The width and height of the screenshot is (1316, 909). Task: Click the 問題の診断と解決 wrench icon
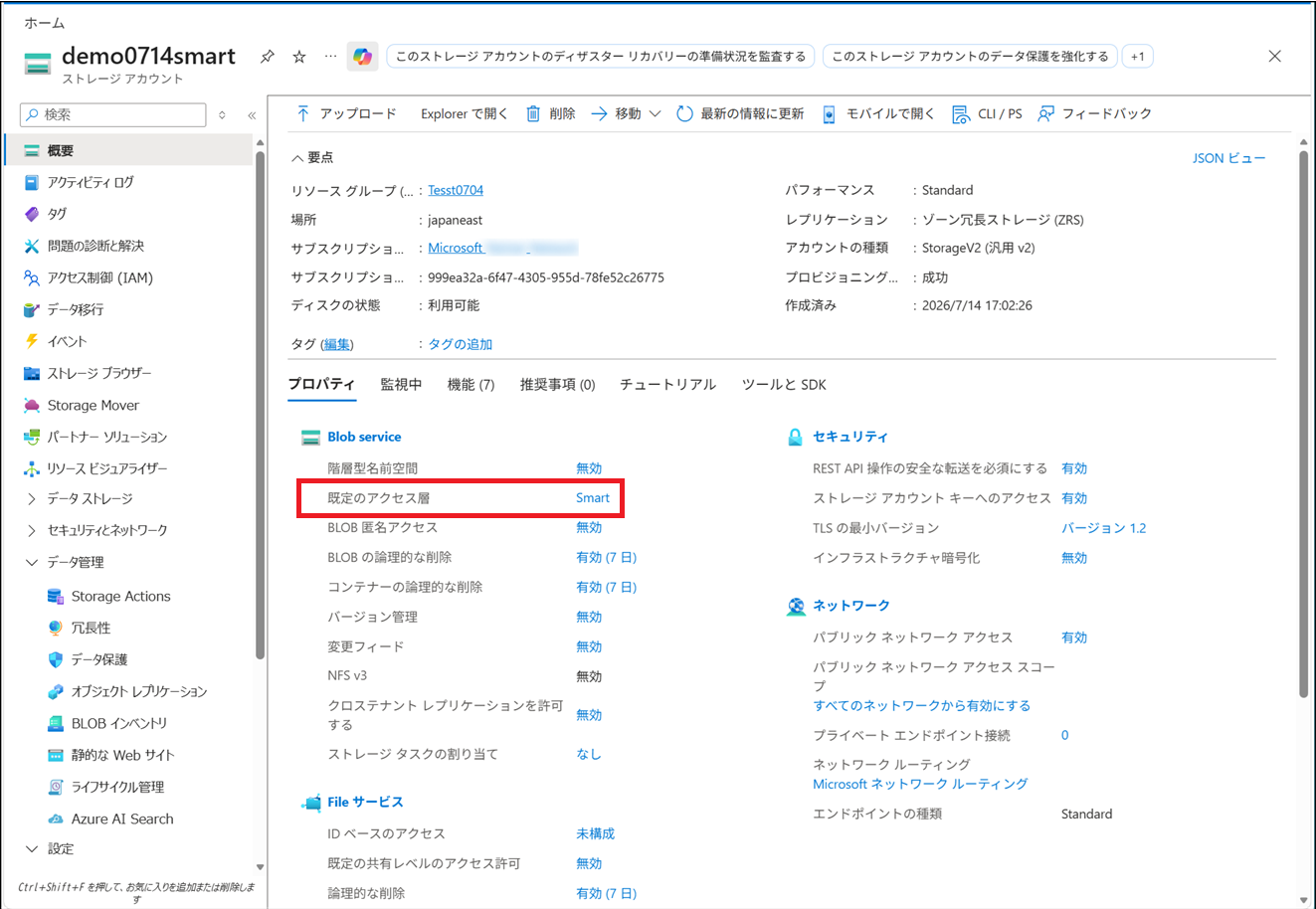(32, 246)
